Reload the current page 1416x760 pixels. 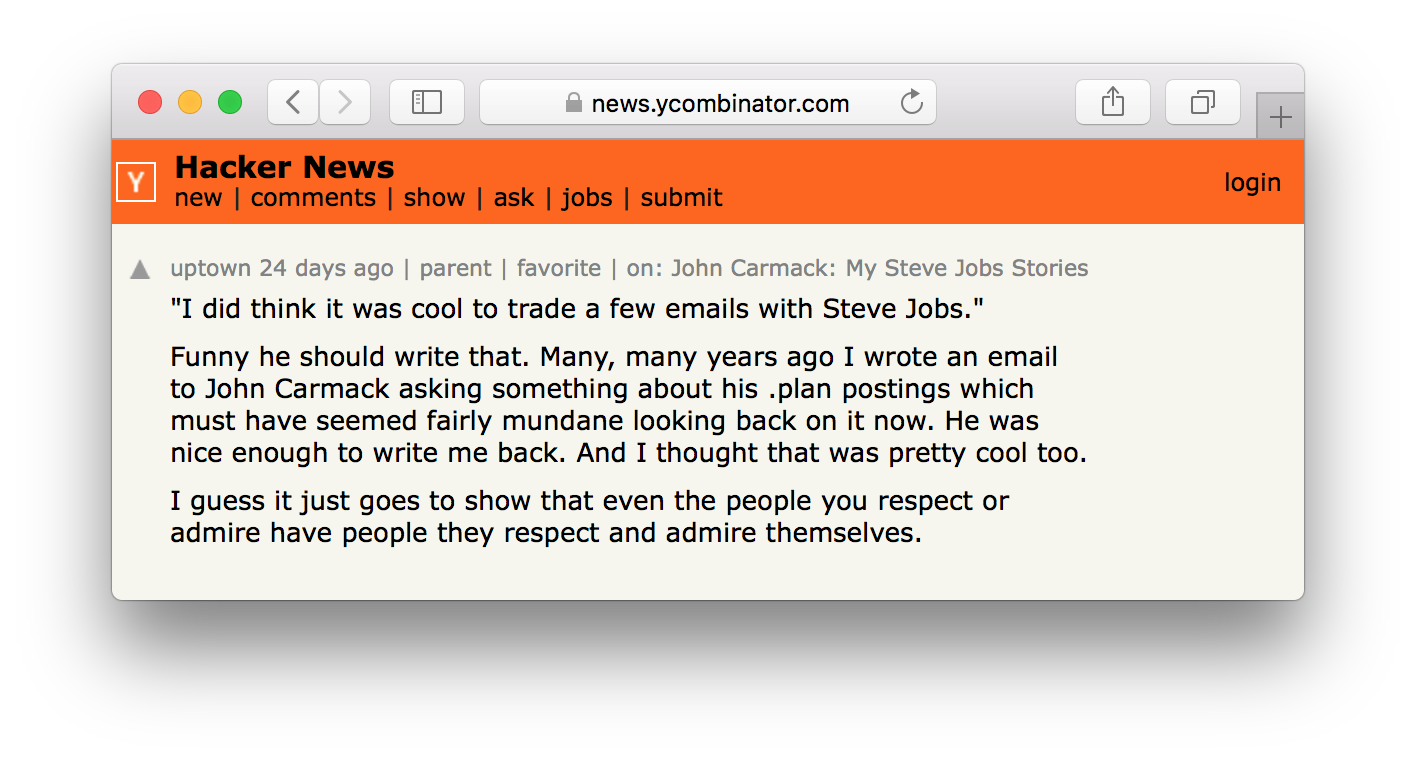[912, 102]
